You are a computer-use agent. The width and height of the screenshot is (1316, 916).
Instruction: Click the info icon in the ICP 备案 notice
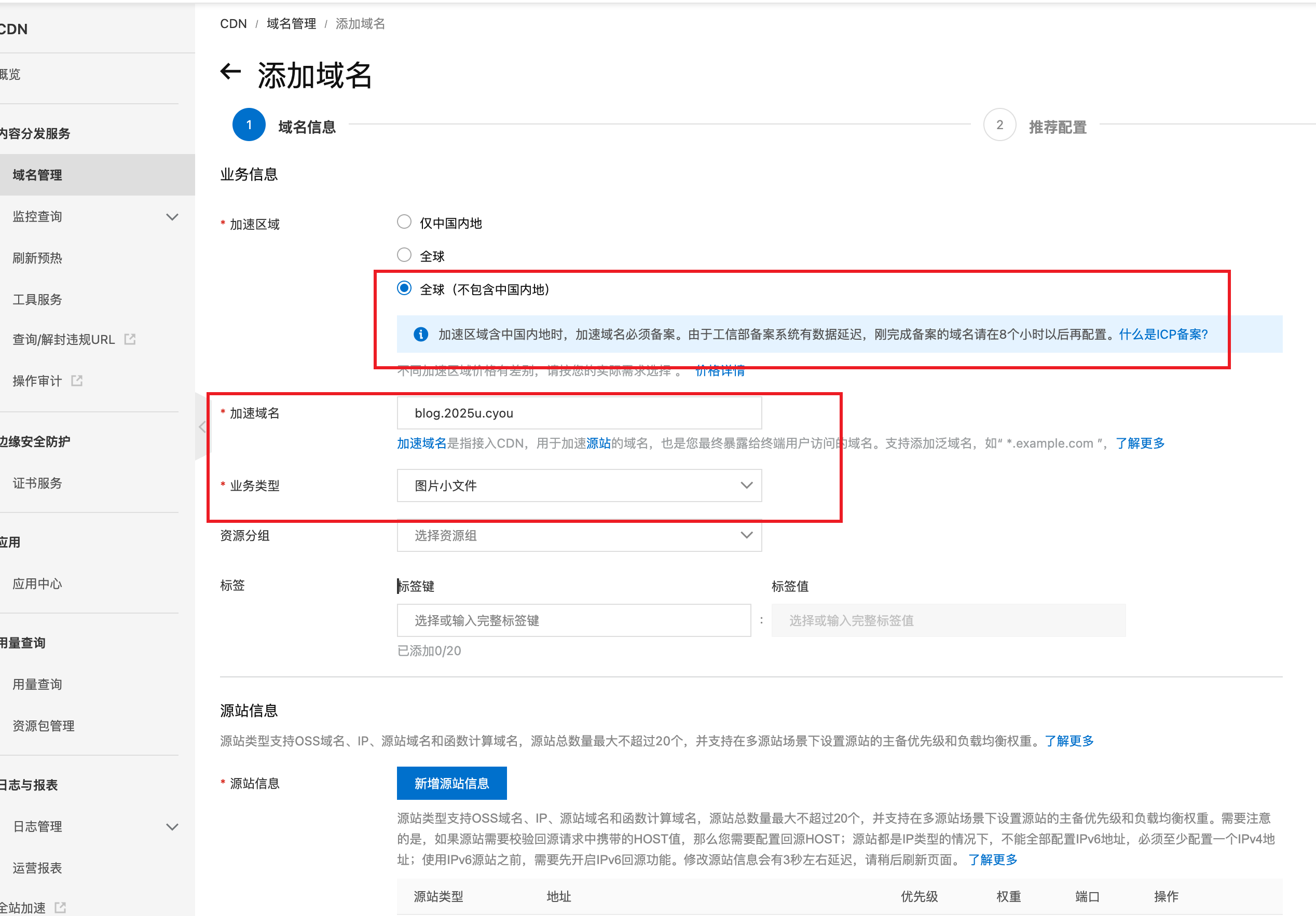tap(420, 334)
